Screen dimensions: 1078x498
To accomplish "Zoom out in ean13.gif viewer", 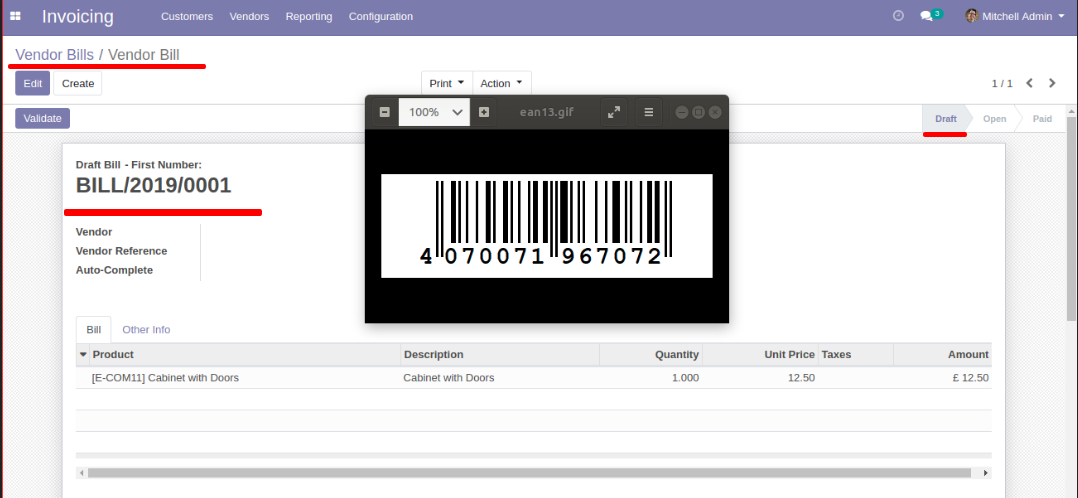I will tap(385, 112).
